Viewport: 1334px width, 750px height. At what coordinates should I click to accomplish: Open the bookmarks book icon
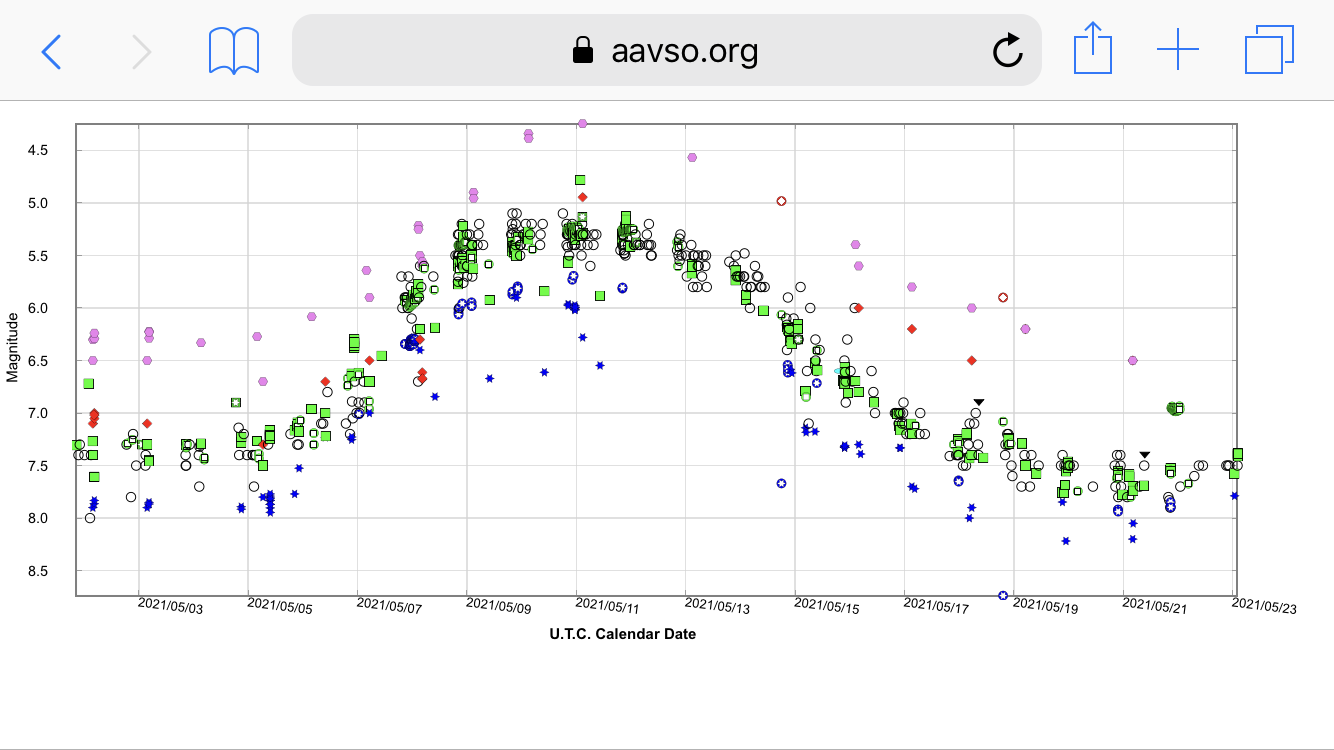click(x=234, y=50)
